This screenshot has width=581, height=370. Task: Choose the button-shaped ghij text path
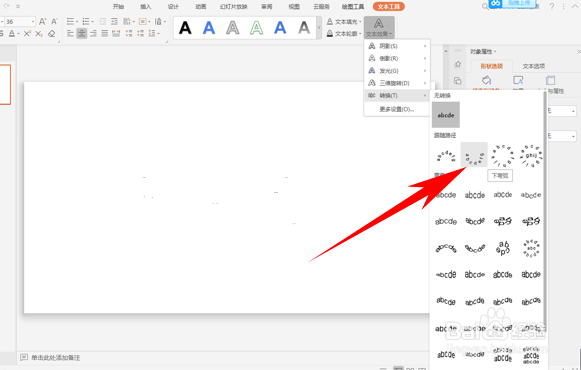coord(531,156)
